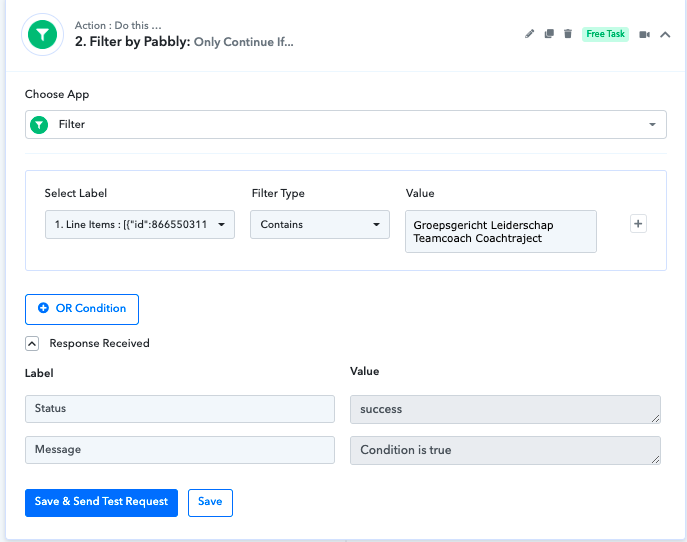Image resolution: width=687 pixels, height=542 pixels.
Task: Click the Action : Do this text
Action: click(x=118, y=25)
